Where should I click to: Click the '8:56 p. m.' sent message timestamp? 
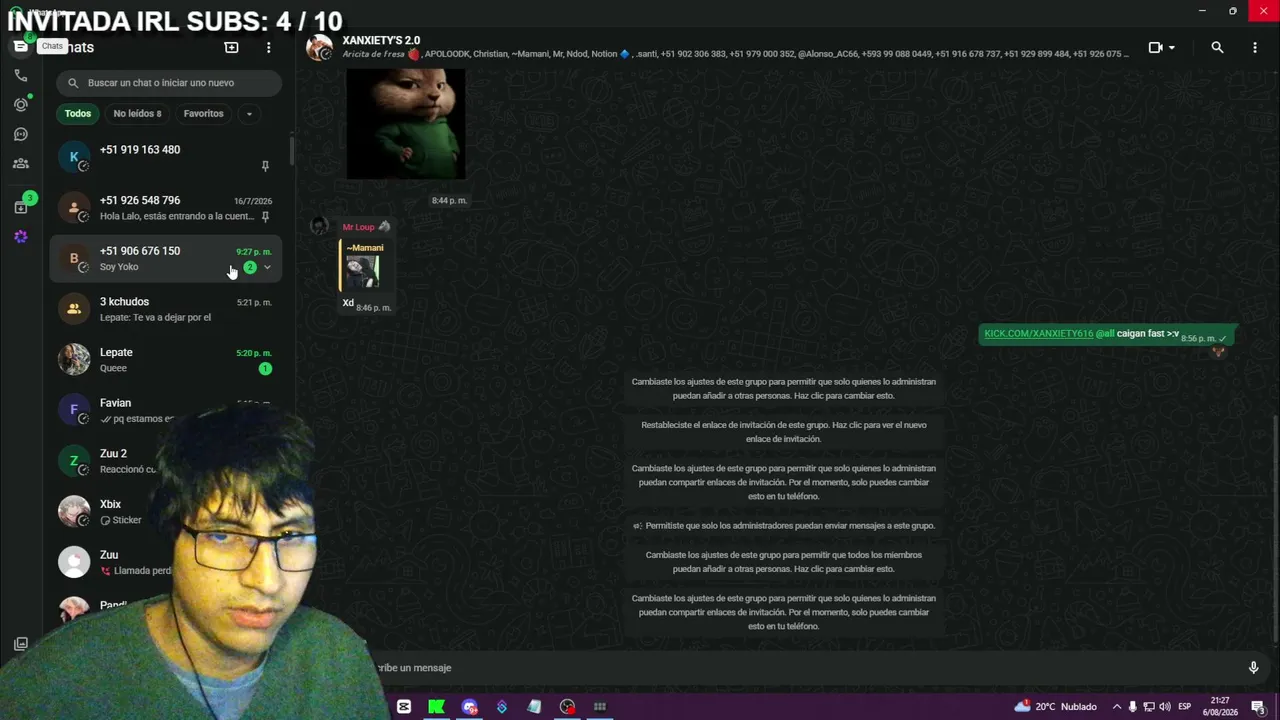click(1198, 339)
